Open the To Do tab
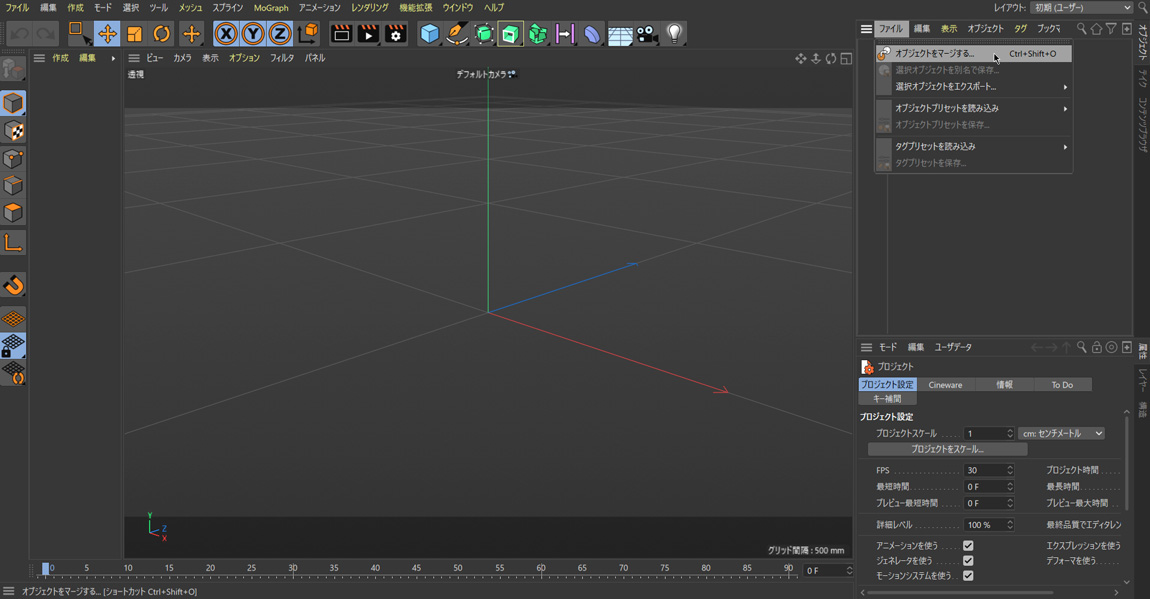This screenshot has width=1150, height=599. (x=1061, y=385)
